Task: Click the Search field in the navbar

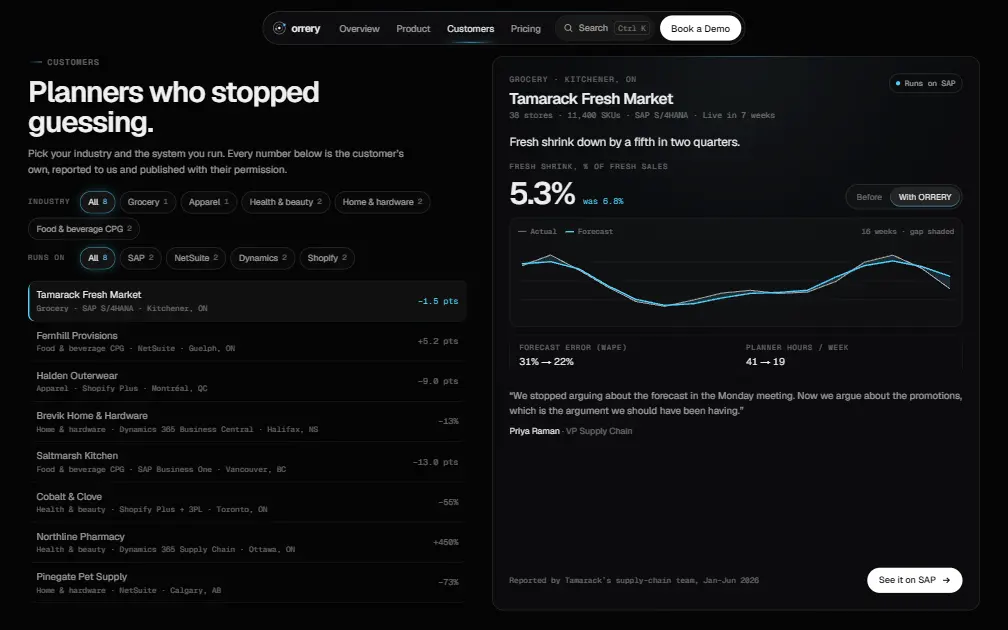Action: [x=605, y=28]
